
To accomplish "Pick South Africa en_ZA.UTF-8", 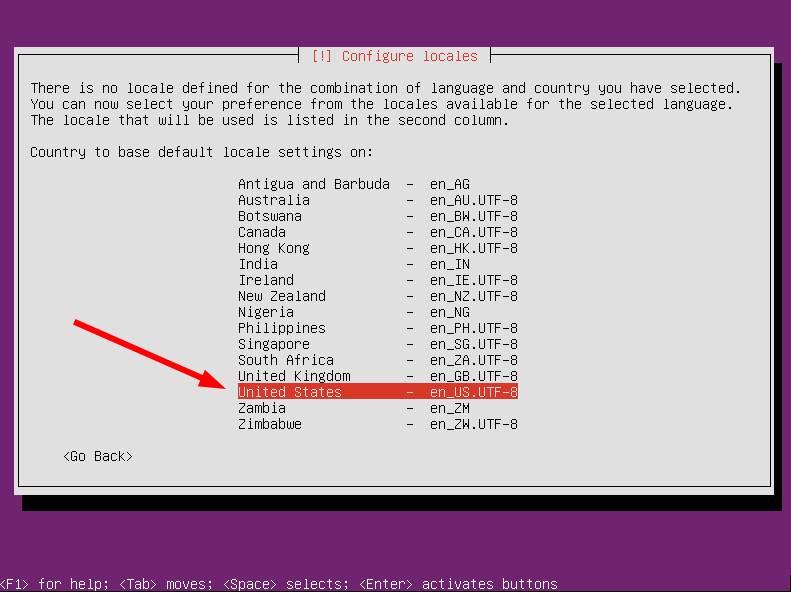I will coord(378,360).
